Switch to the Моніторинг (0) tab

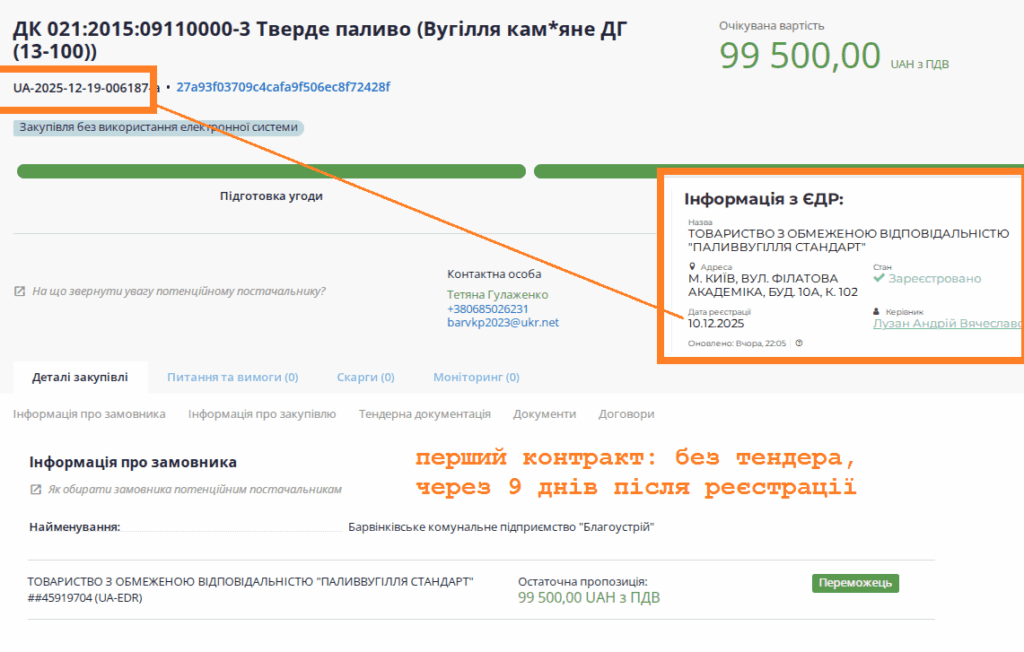click(x=476, y=377)
